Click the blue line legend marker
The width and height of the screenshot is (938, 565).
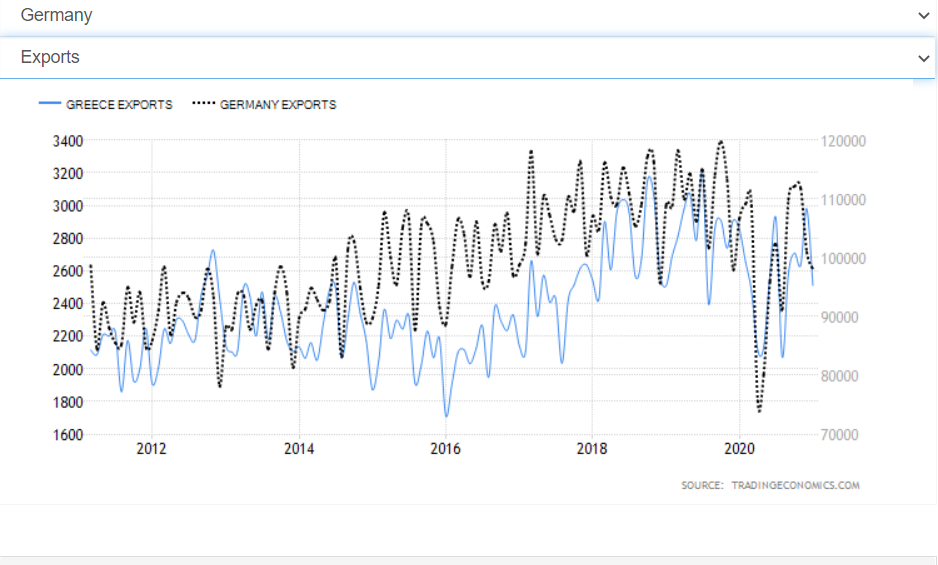[50, 105]
